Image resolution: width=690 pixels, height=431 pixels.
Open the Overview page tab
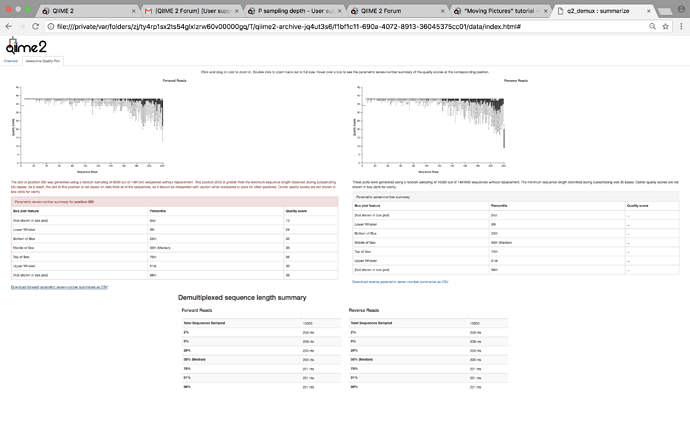tap(11, 61)
